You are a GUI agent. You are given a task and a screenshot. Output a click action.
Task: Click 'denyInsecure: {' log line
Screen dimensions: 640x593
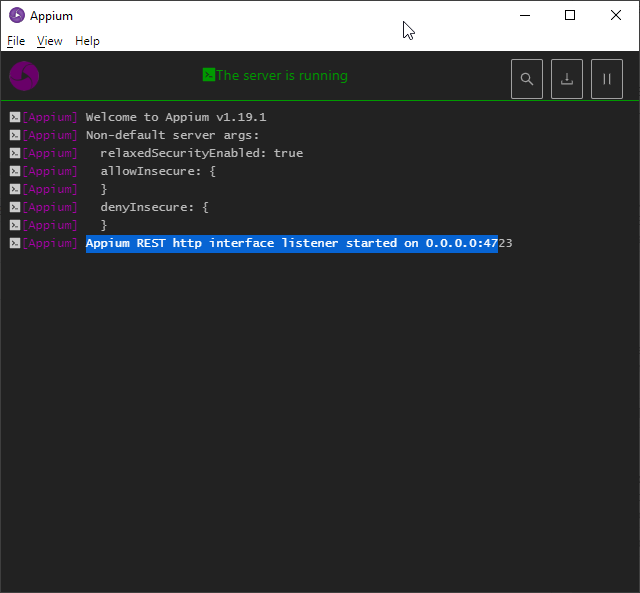pyautogui.click(x=154, y=207)
